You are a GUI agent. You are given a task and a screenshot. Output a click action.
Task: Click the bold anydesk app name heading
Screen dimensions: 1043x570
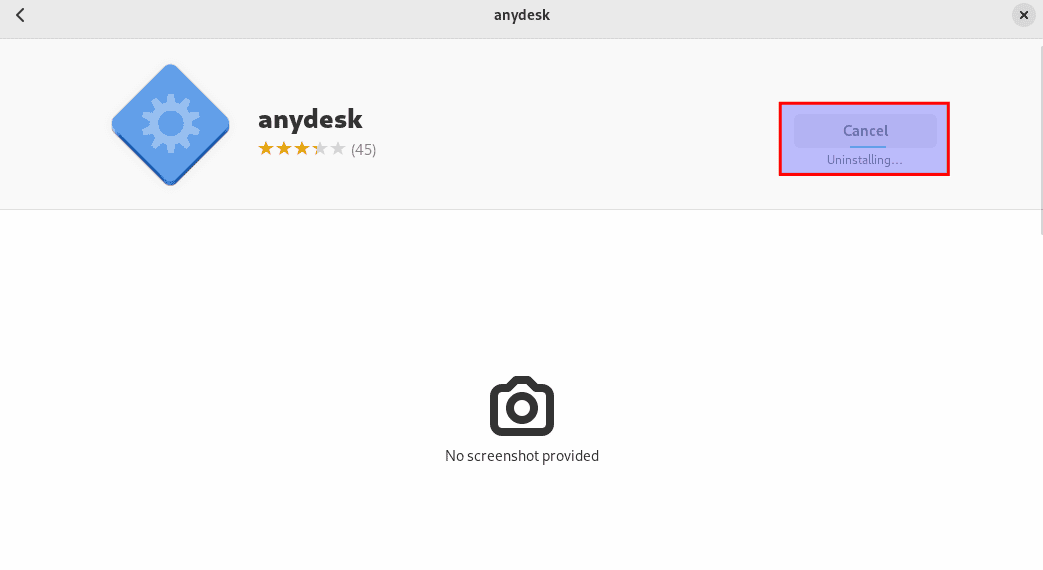click(310, 120)
